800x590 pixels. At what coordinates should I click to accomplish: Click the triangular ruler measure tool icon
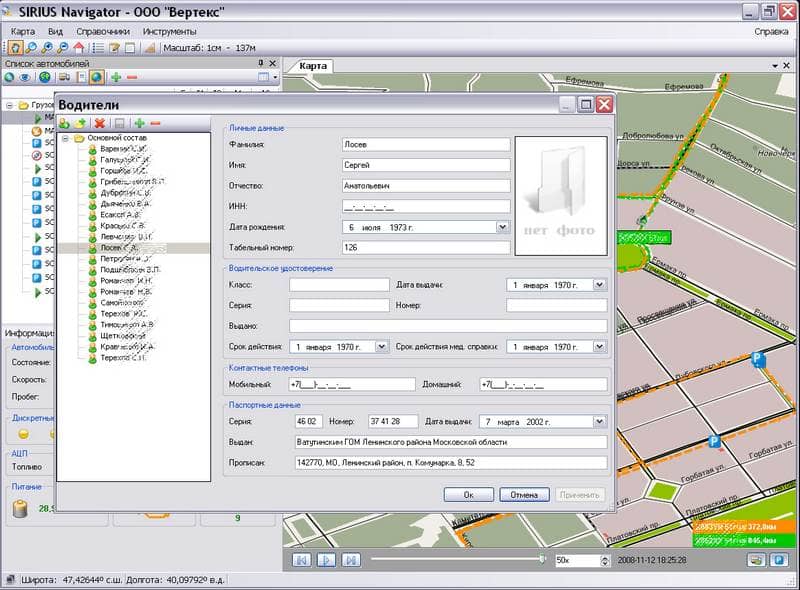pyautogui.click(x=150, y=48)
